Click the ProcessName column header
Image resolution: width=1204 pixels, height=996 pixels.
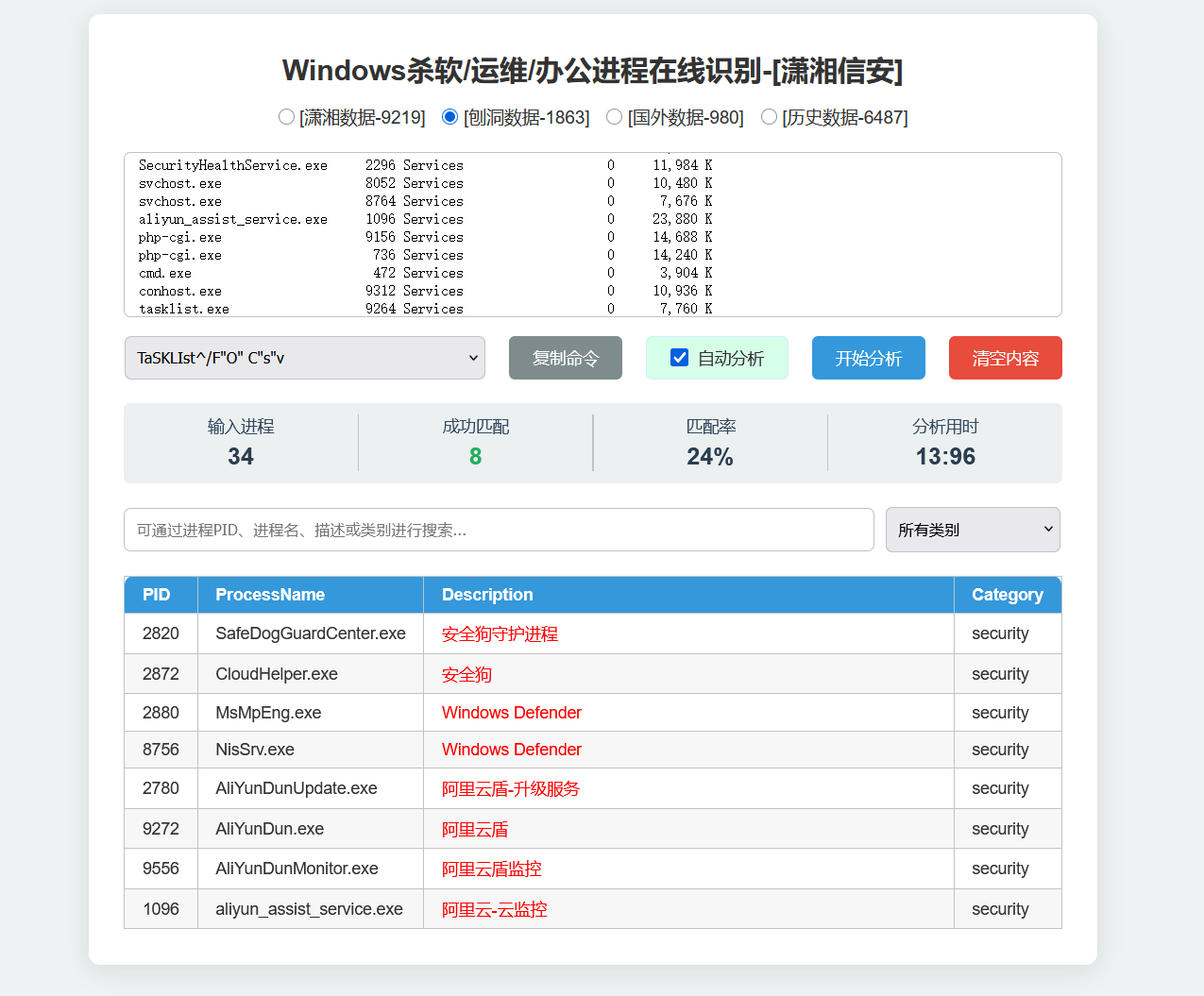pyautogui.click(x=270, y=595)
